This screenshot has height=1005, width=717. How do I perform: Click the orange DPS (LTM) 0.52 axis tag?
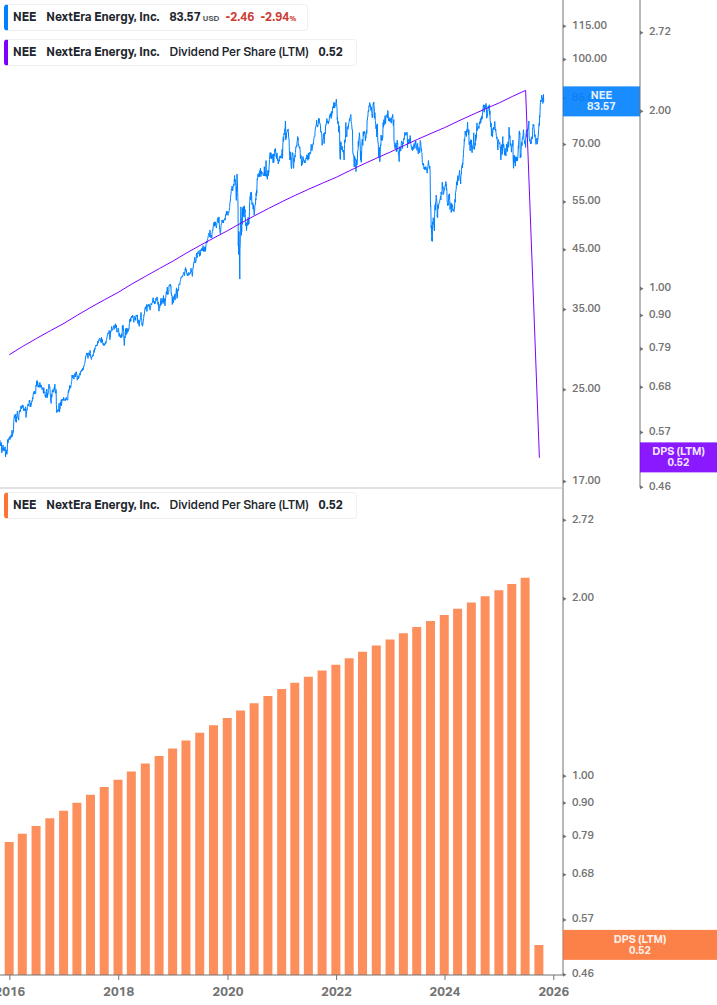click(639, 945)
